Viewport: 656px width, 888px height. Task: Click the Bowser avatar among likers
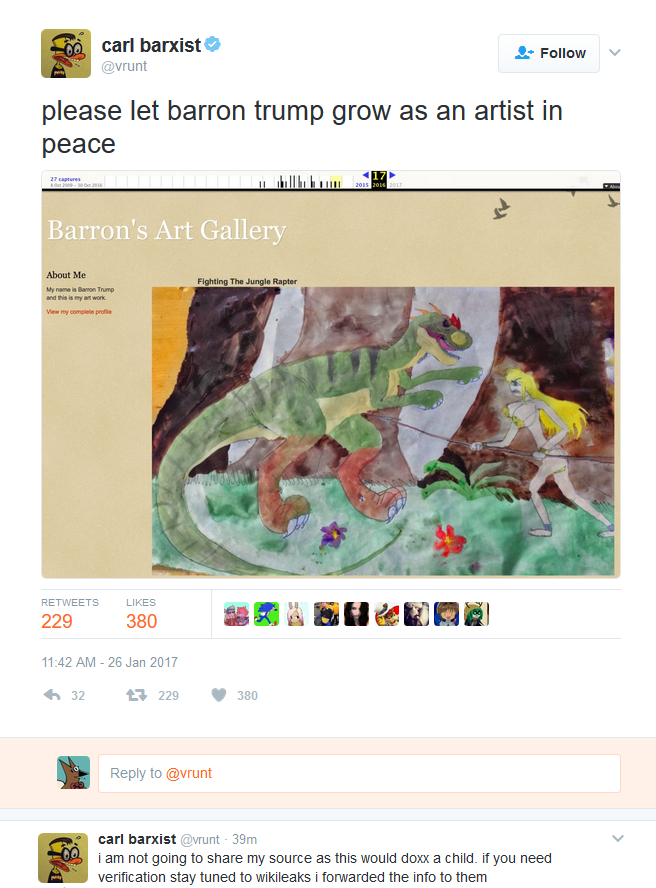pos(386,614)
